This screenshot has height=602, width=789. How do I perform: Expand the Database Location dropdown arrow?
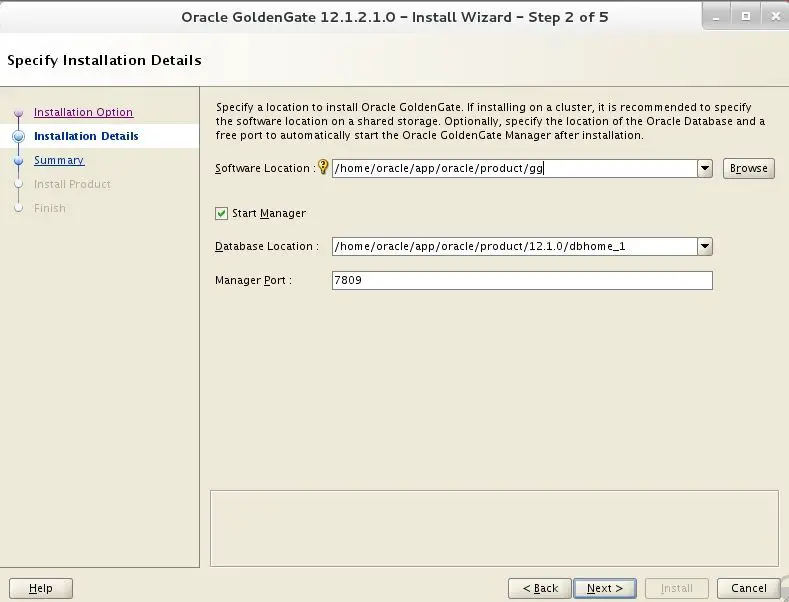(705, 246)
